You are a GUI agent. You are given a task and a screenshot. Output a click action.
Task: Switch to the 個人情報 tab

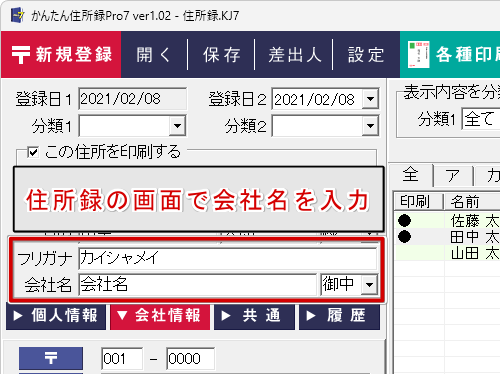[56, 316]
